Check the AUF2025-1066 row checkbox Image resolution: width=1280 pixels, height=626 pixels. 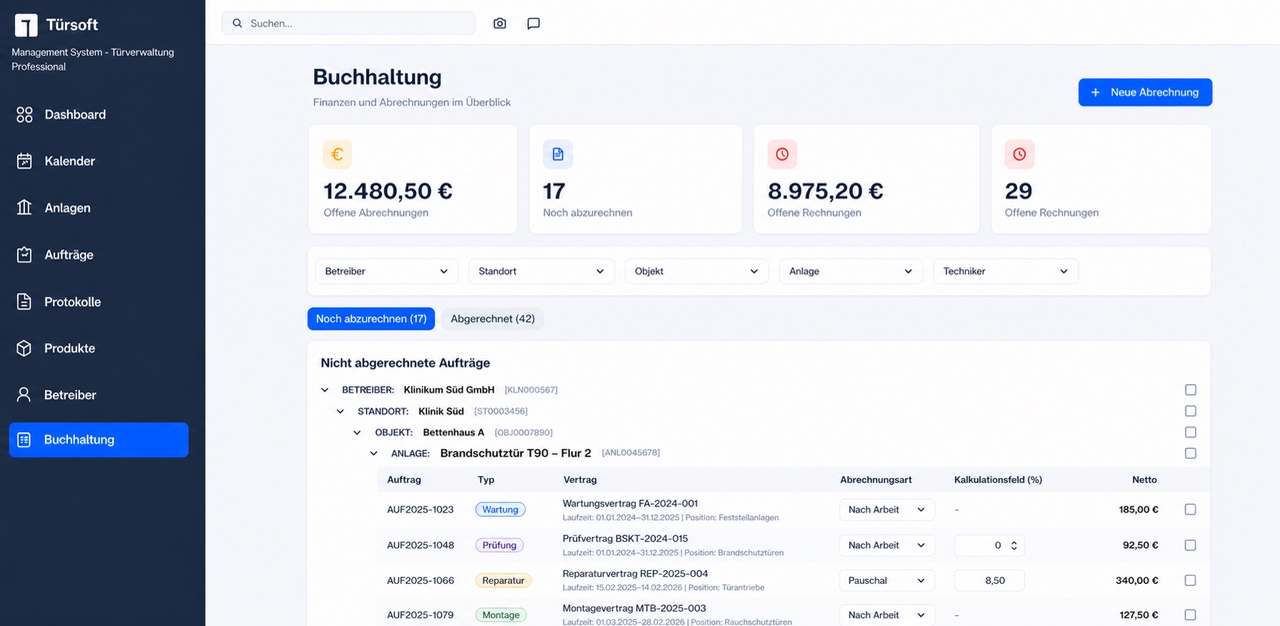pyautogui.click(x=1190, y=580)
